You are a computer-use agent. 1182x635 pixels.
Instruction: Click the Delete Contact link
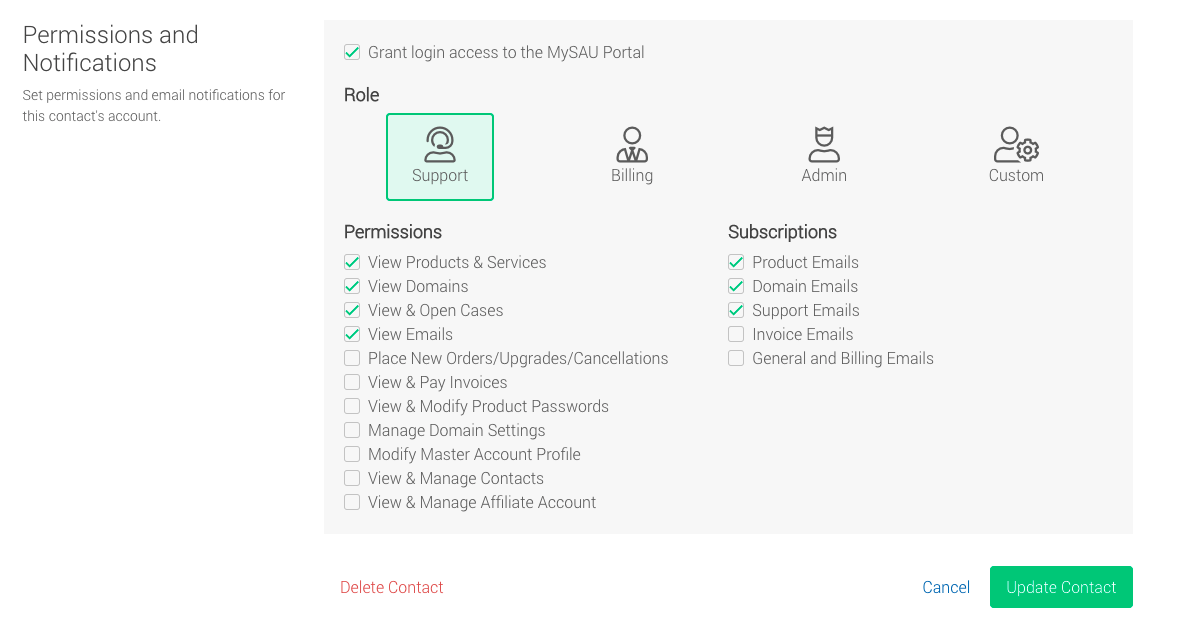tap(392, 587)
